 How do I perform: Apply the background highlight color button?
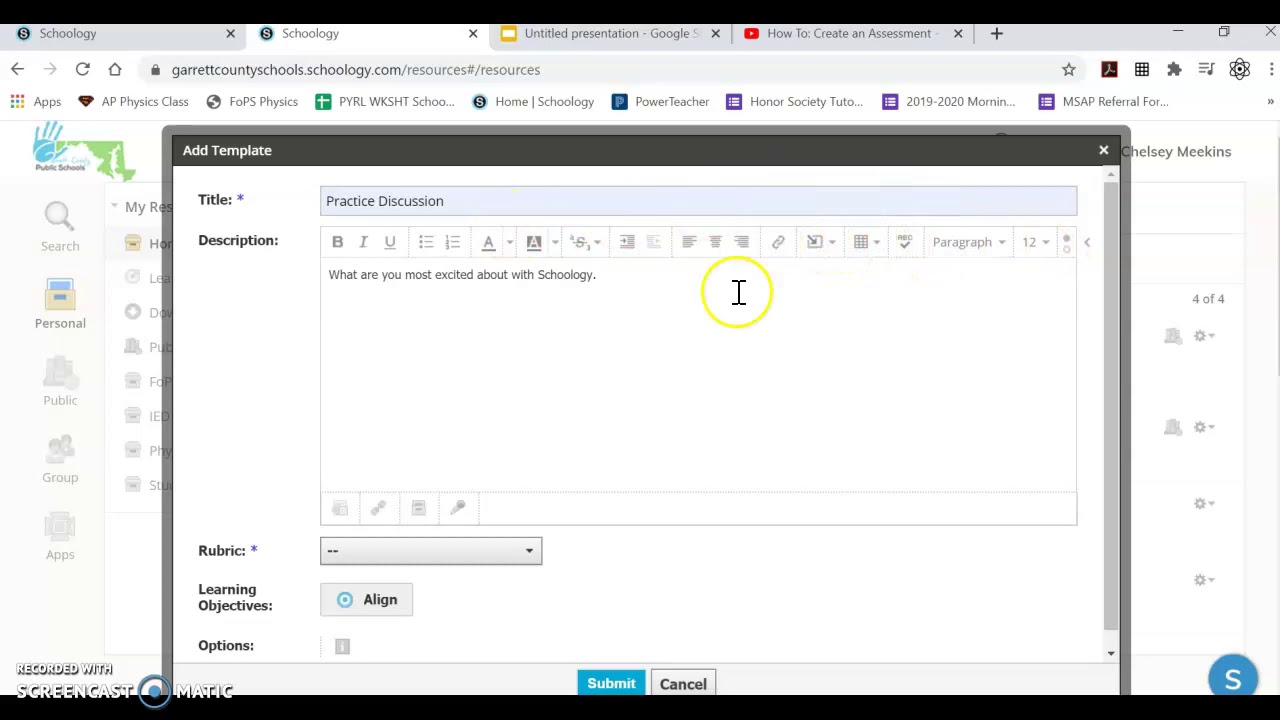(x=534, y=242)
